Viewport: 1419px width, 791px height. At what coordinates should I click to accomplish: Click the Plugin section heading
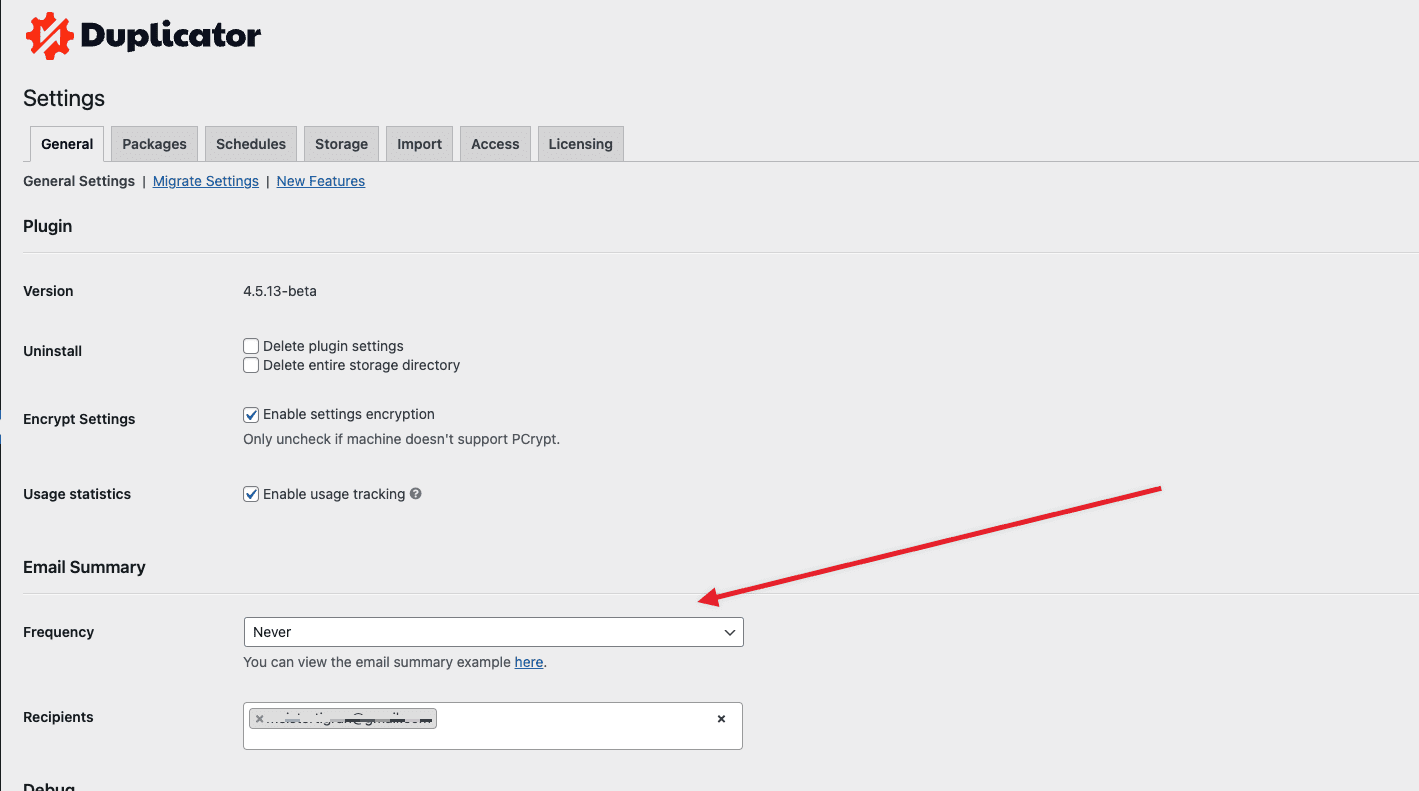click(48, 226)
